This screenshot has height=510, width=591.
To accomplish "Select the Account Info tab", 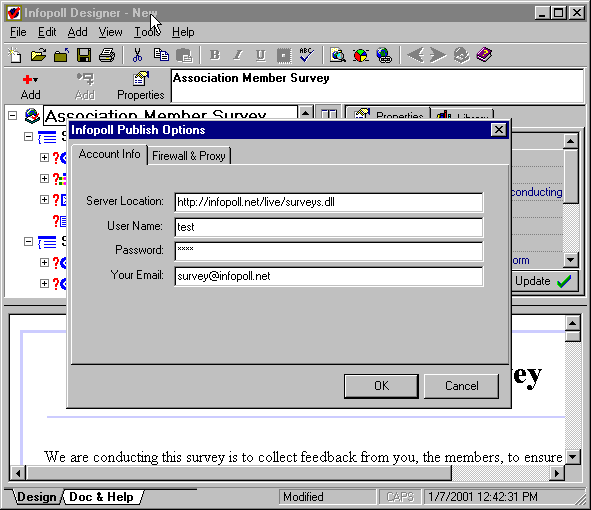I will point(109,154).
